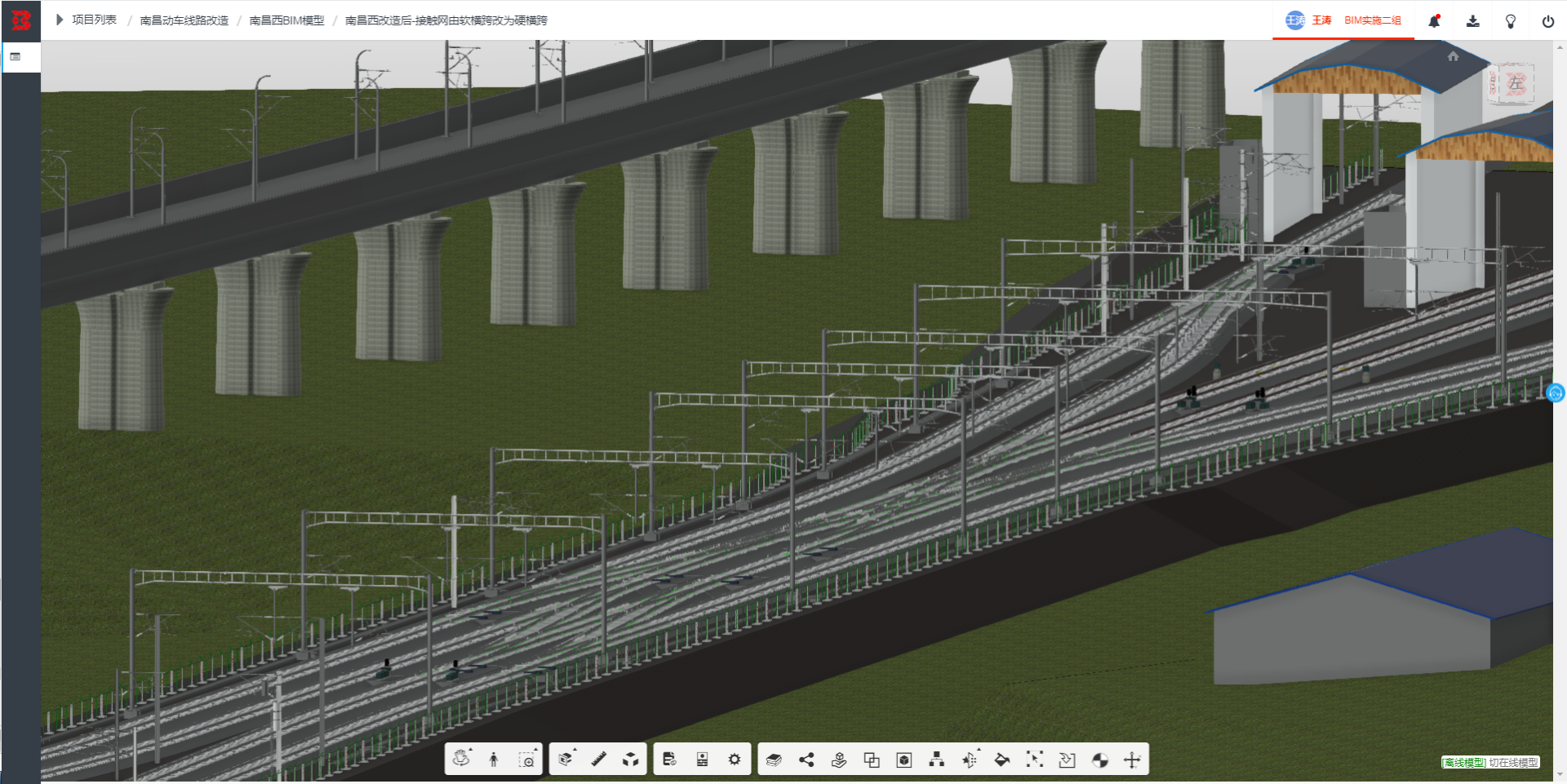Click the view cube left face
The width and height of the screenshot is (1567, 784).
coord(1516,83)
